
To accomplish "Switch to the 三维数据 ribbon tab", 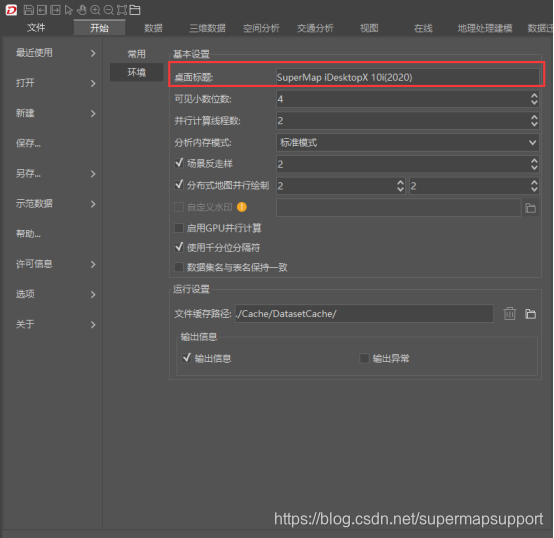I will click(207, 28).
